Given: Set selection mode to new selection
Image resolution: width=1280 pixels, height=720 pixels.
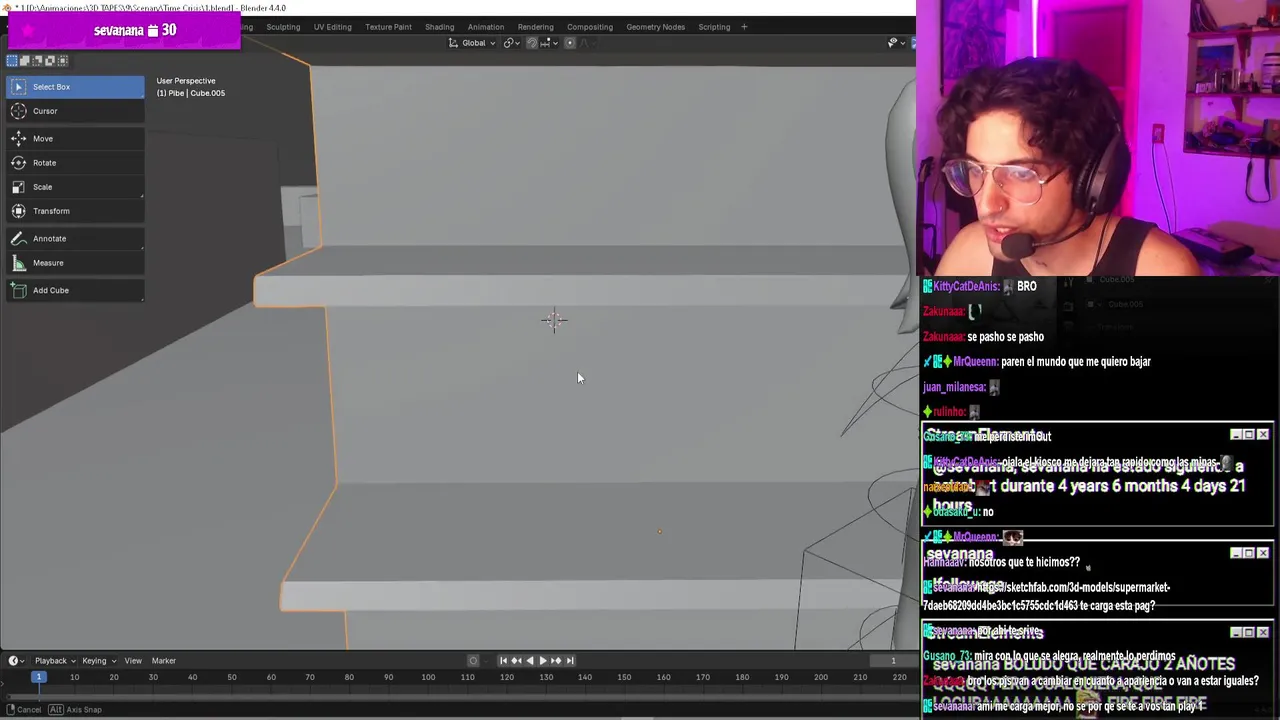Looking at the screenshot, I should coord(12,61).
